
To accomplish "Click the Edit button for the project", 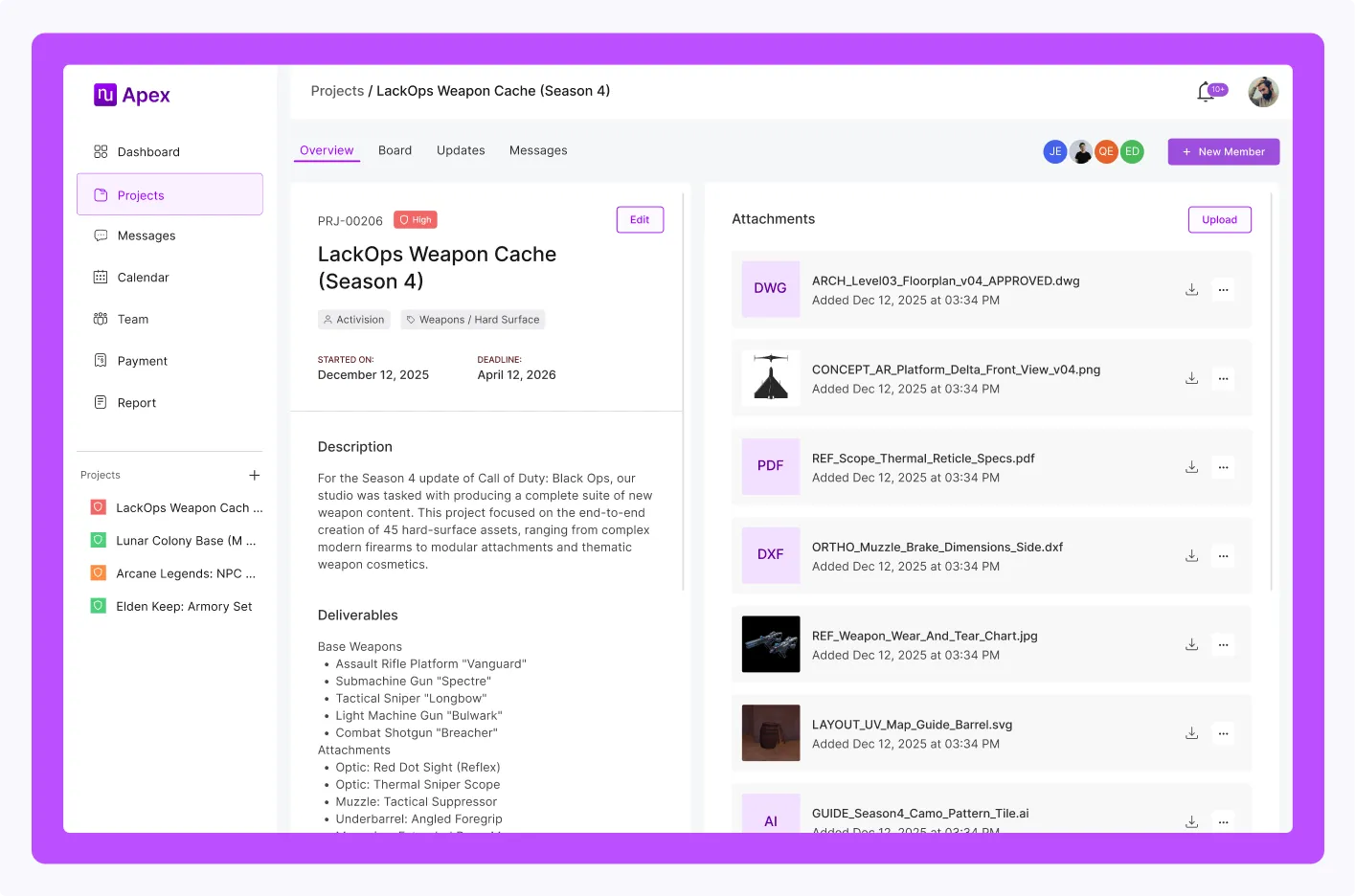I will coord(640,220).
